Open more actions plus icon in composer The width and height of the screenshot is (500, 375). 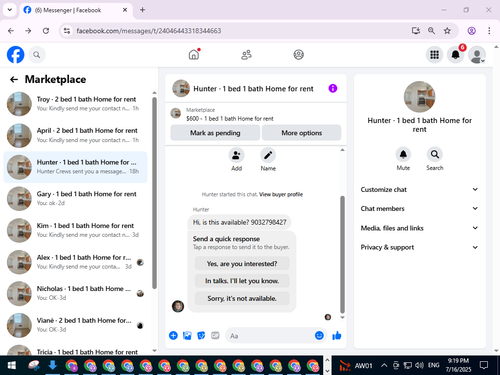click(173, 335)
